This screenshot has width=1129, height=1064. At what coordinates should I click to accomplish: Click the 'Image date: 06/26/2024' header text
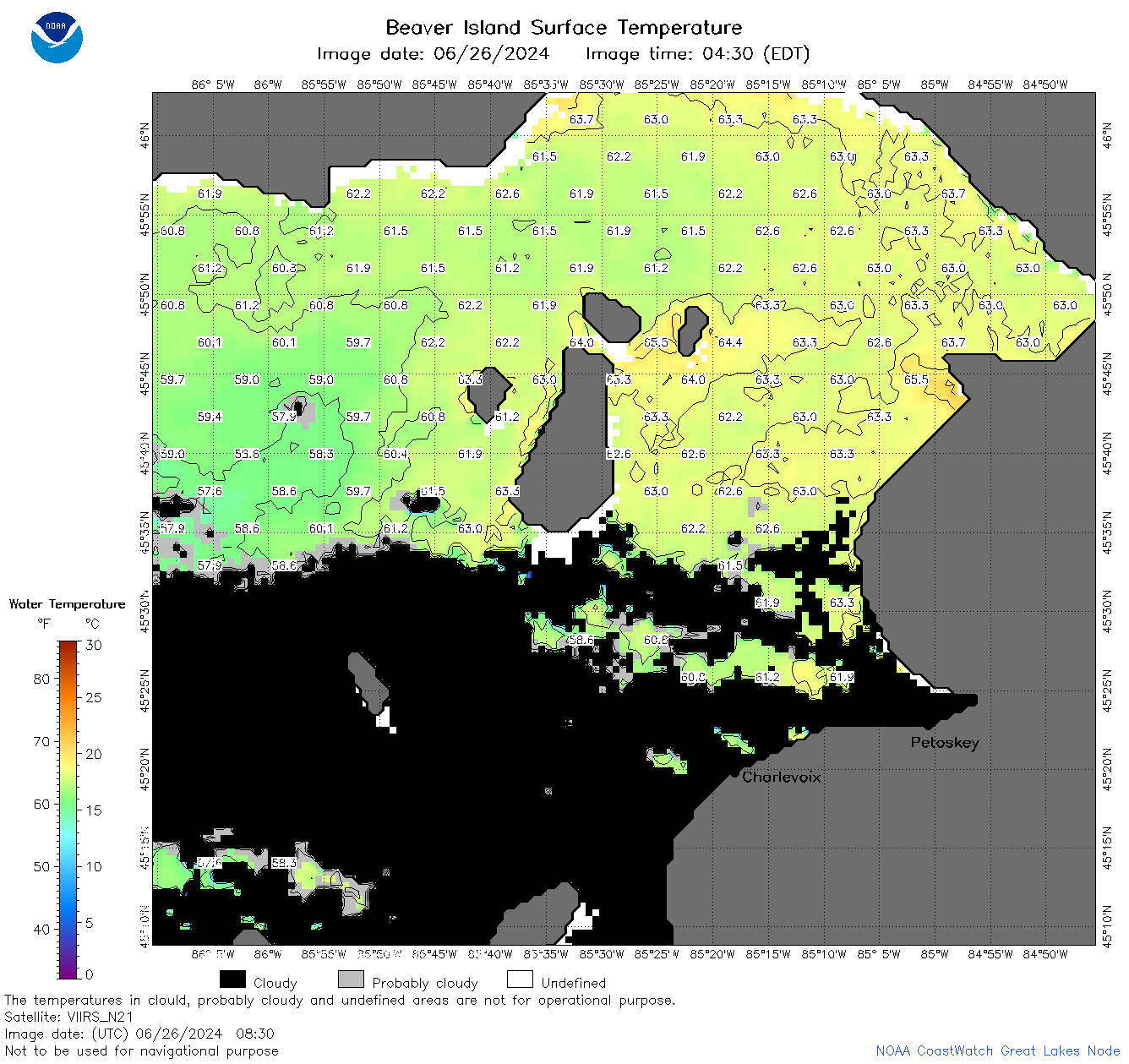coord(433,54)
